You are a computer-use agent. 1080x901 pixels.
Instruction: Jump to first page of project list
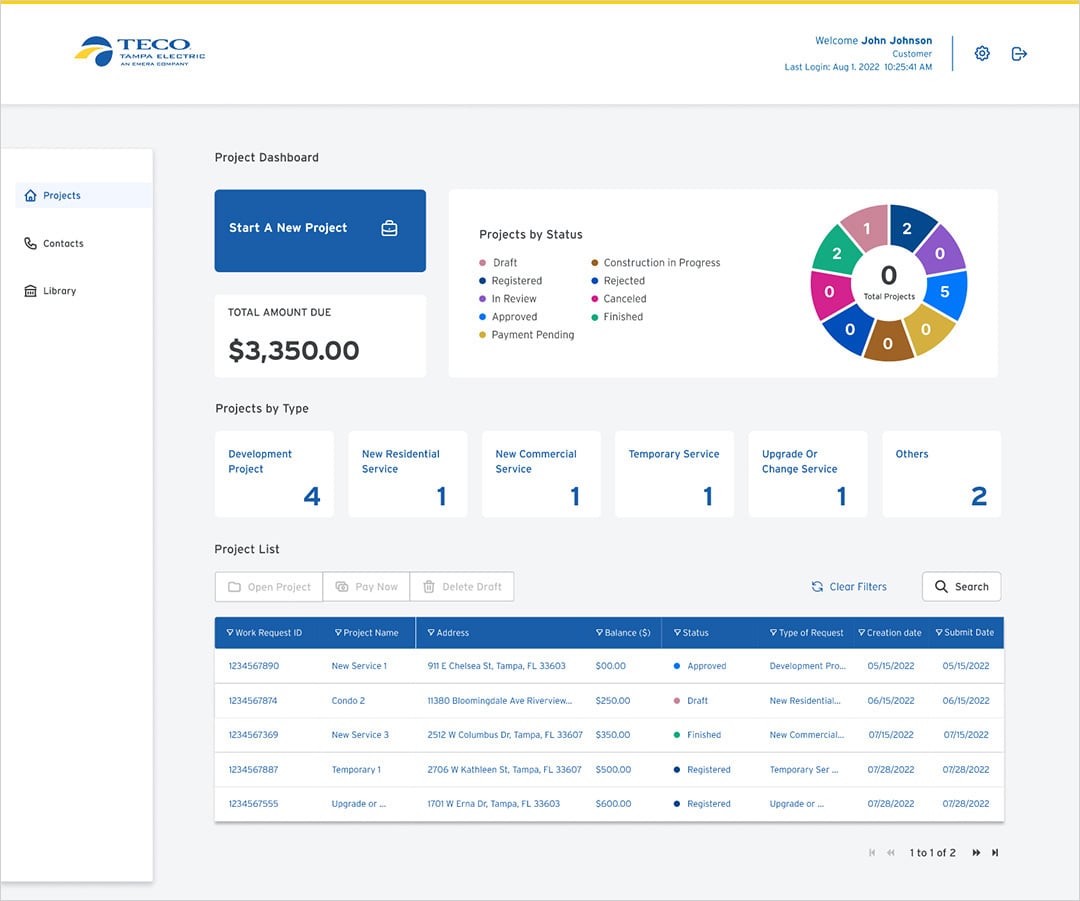(x=872, y=853)
